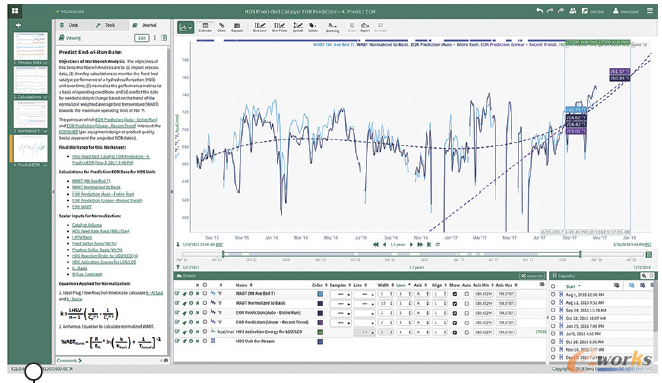Step display range forward with right arrow
Image resolution: width=662 pixels, height=383 pixels.
[411, 244]
